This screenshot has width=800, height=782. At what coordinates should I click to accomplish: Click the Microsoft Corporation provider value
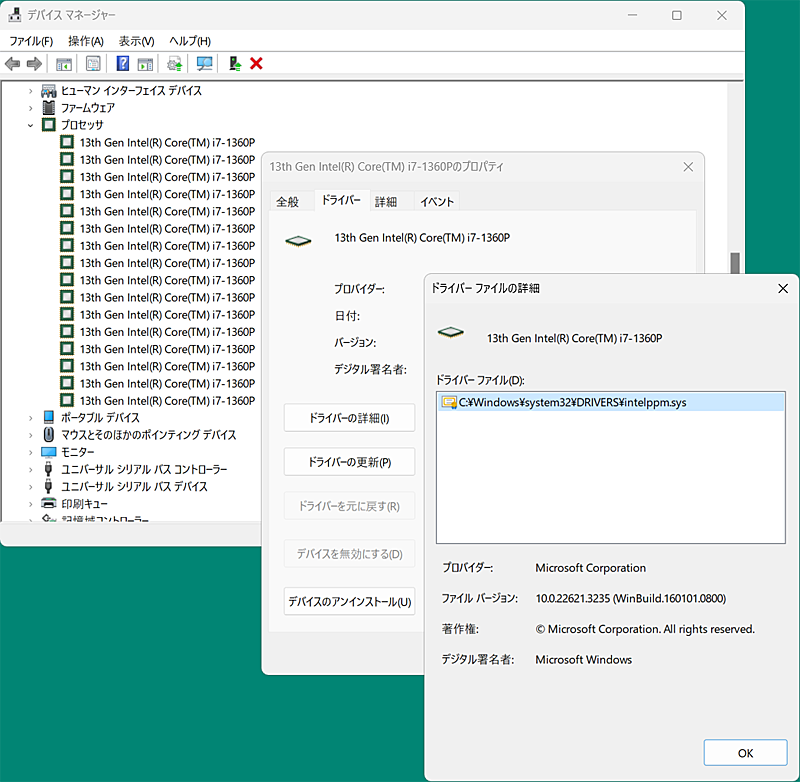pos(590,568)
